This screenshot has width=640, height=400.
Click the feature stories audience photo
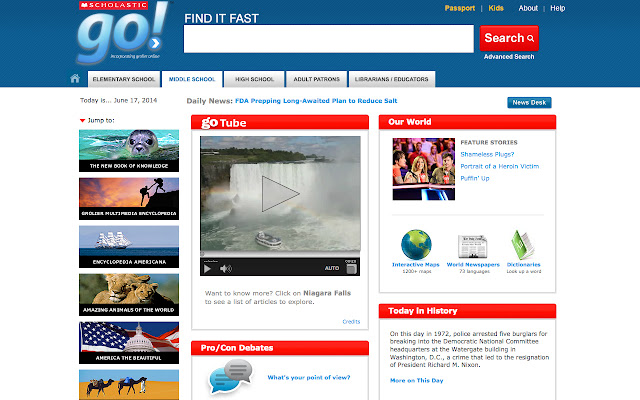[x=424, y=169]
